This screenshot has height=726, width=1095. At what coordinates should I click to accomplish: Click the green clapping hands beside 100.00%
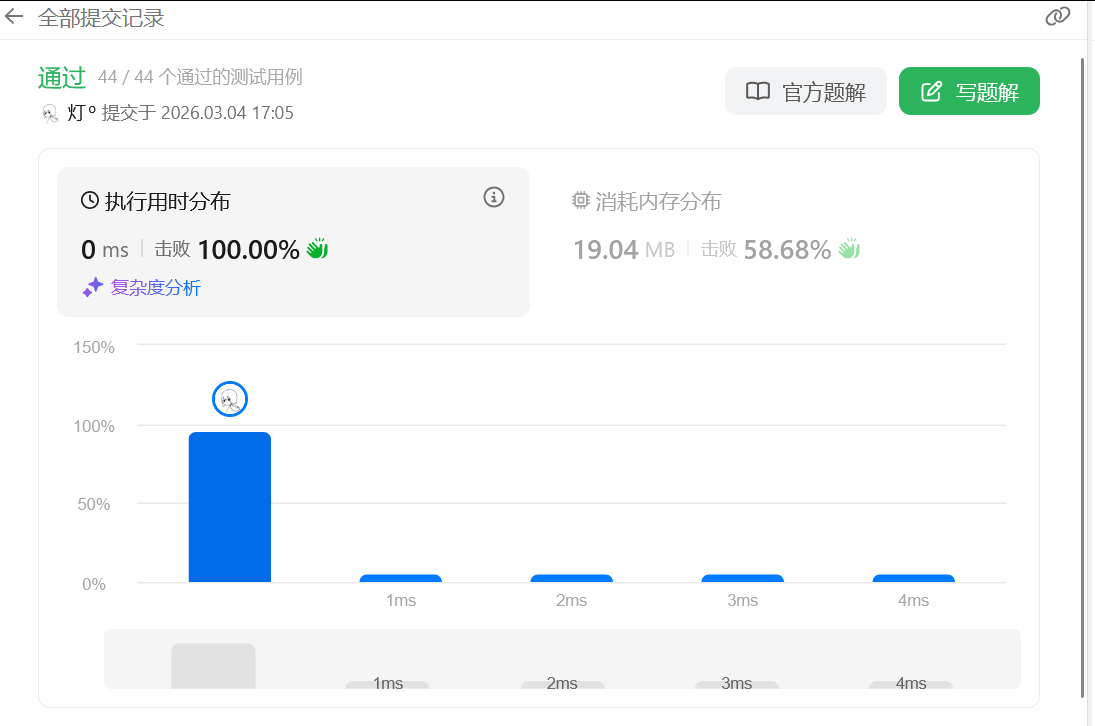[x=317, y=249]
